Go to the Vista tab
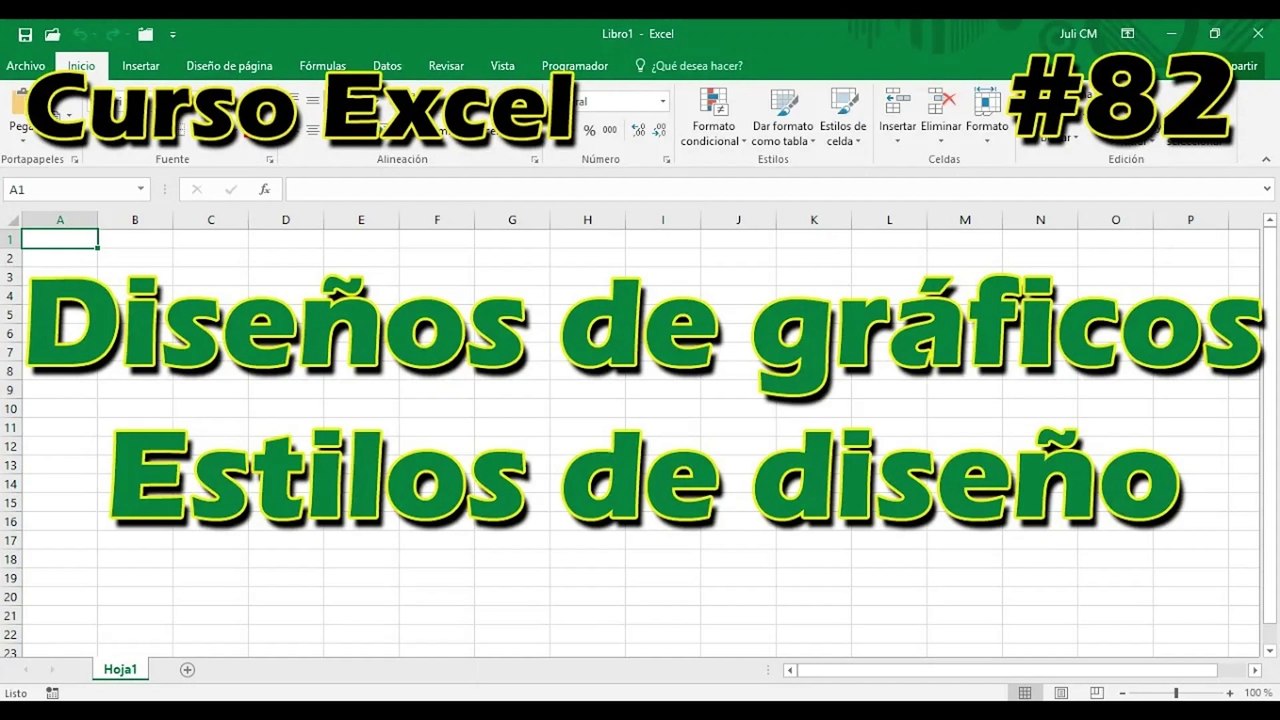The width and height of the screenshot is (1280, 720). tap(503, 66)
